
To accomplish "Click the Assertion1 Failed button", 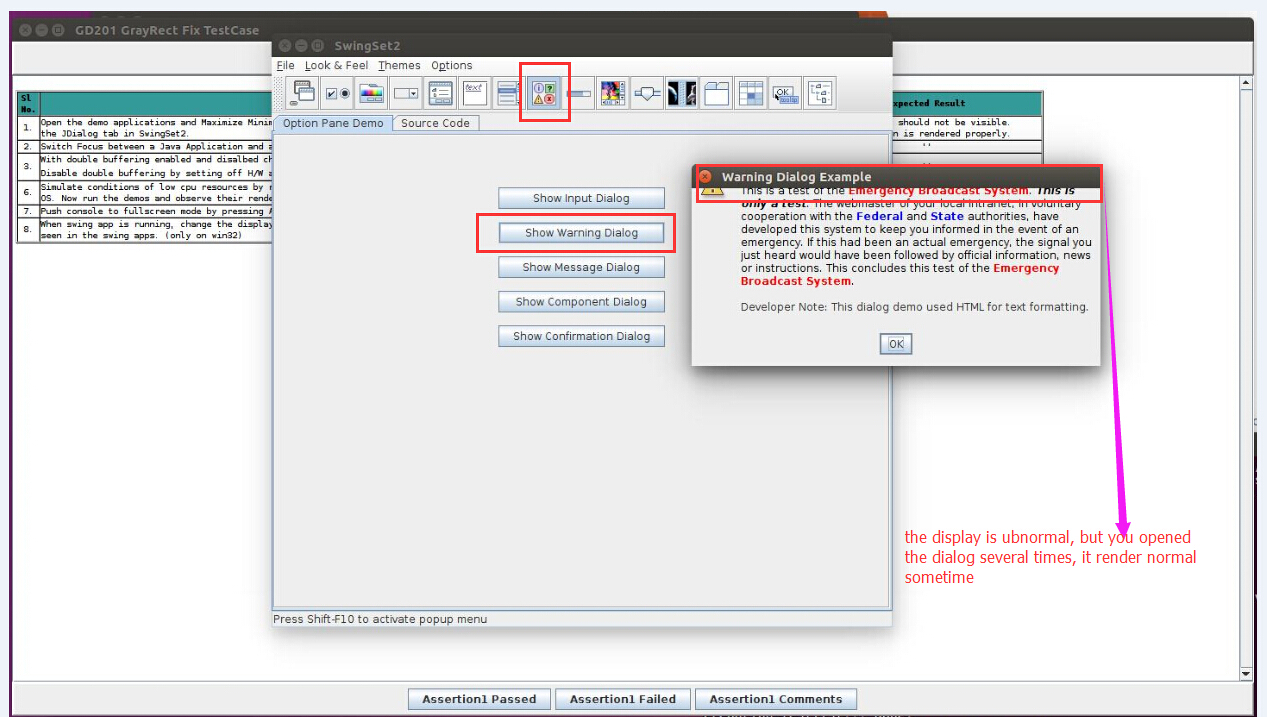I will pyautogui.click(x=622, y=699).
